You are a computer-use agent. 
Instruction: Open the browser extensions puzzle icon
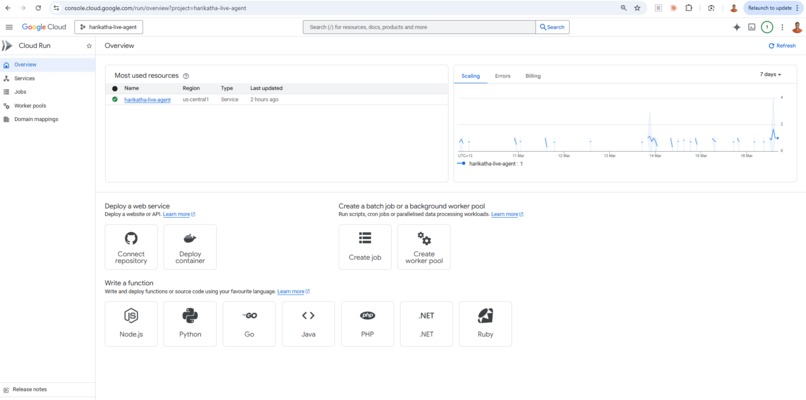point(689,8)
